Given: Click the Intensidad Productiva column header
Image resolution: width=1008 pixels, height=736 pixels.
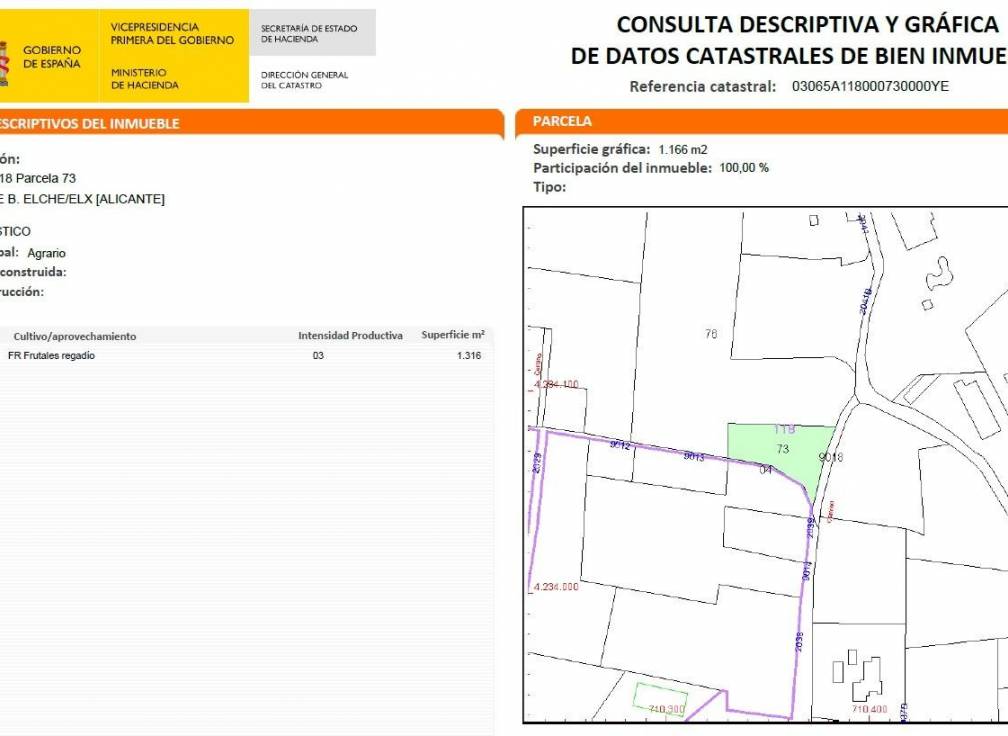Looking at the screenshot, I should pyautogui.click(x=350, y=336).
